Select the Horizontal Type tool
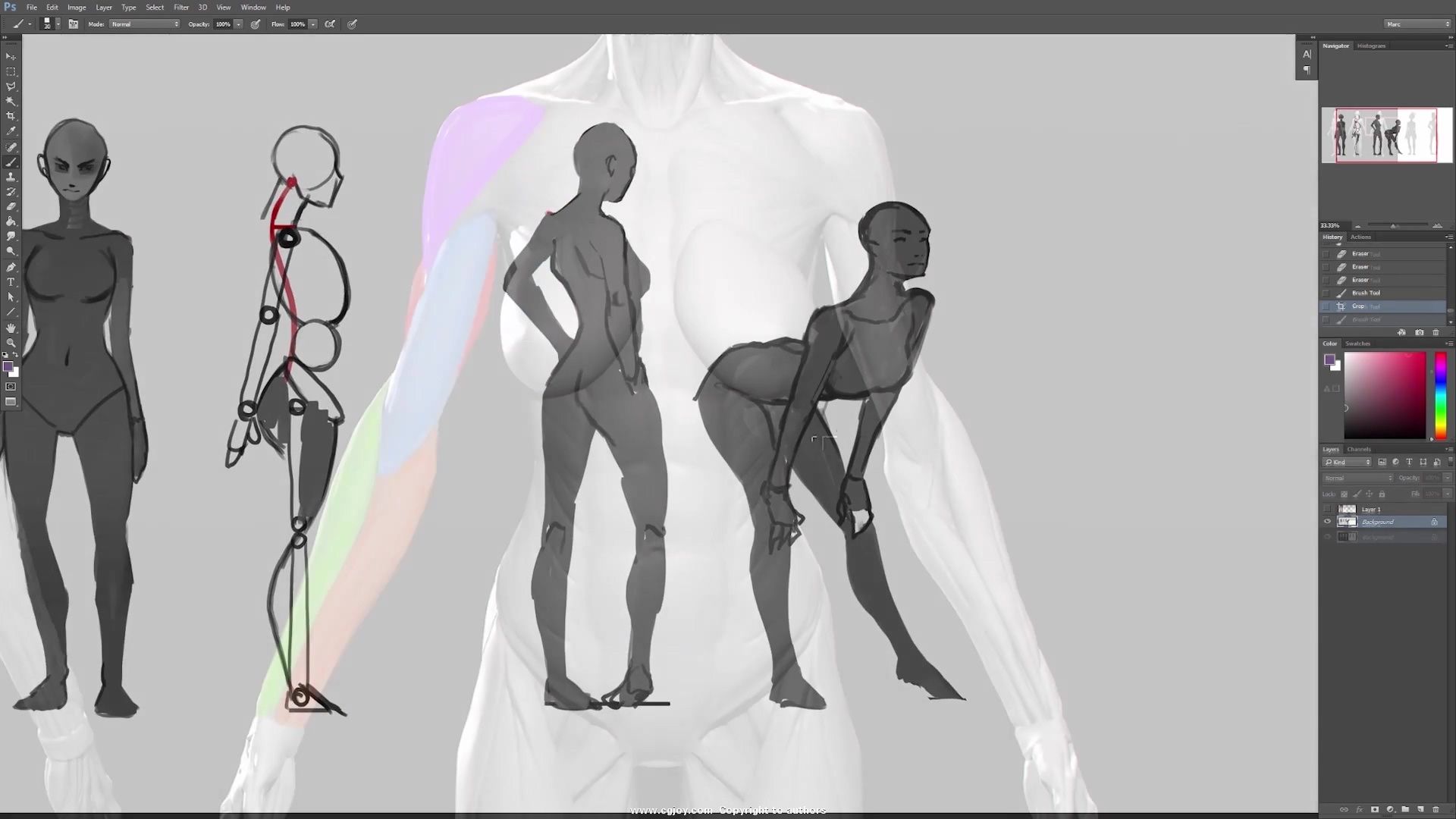 click(11, 282)
